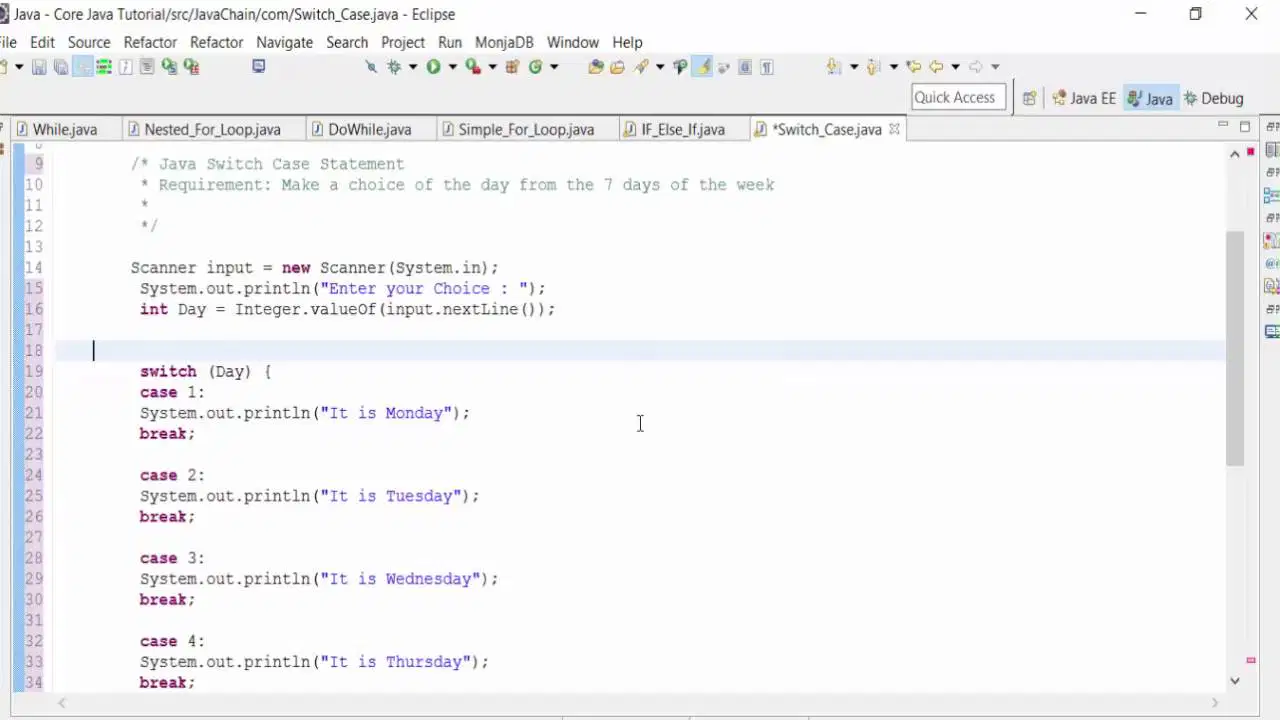Minimize the editor area
1280x720 pixels.
click(x=1222, y=126)
